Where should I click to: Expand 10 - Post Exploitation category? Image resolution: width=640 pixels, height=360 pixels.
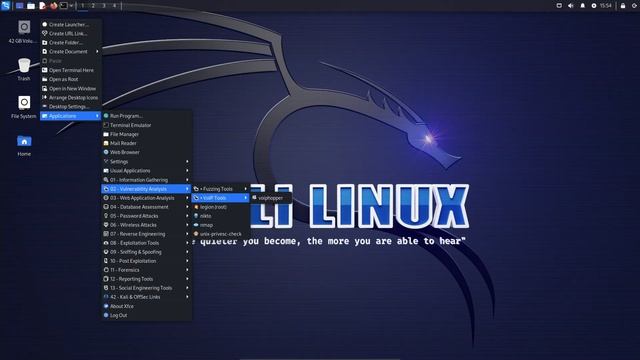pos(147,261)
